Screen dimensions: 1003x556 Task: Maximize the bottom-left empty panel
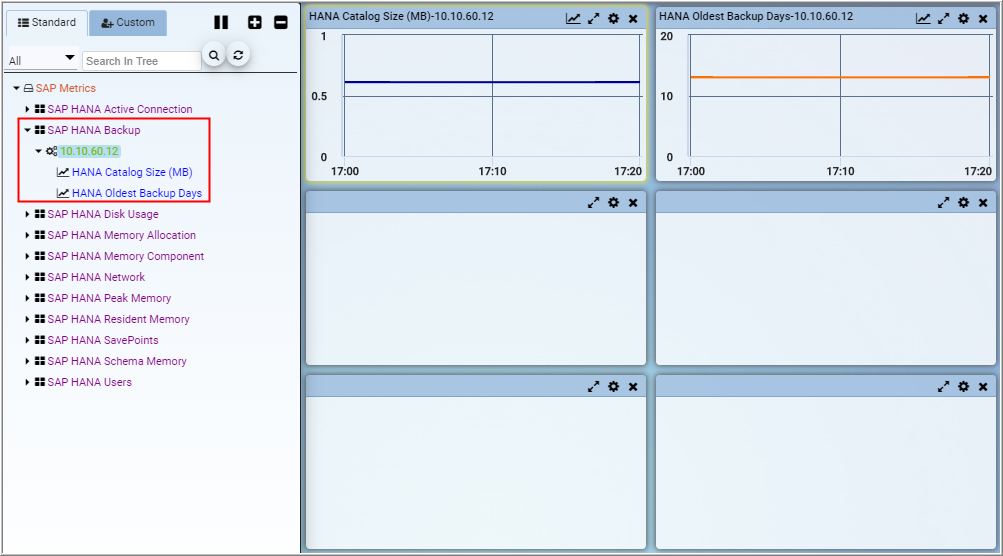pos(594,386)
